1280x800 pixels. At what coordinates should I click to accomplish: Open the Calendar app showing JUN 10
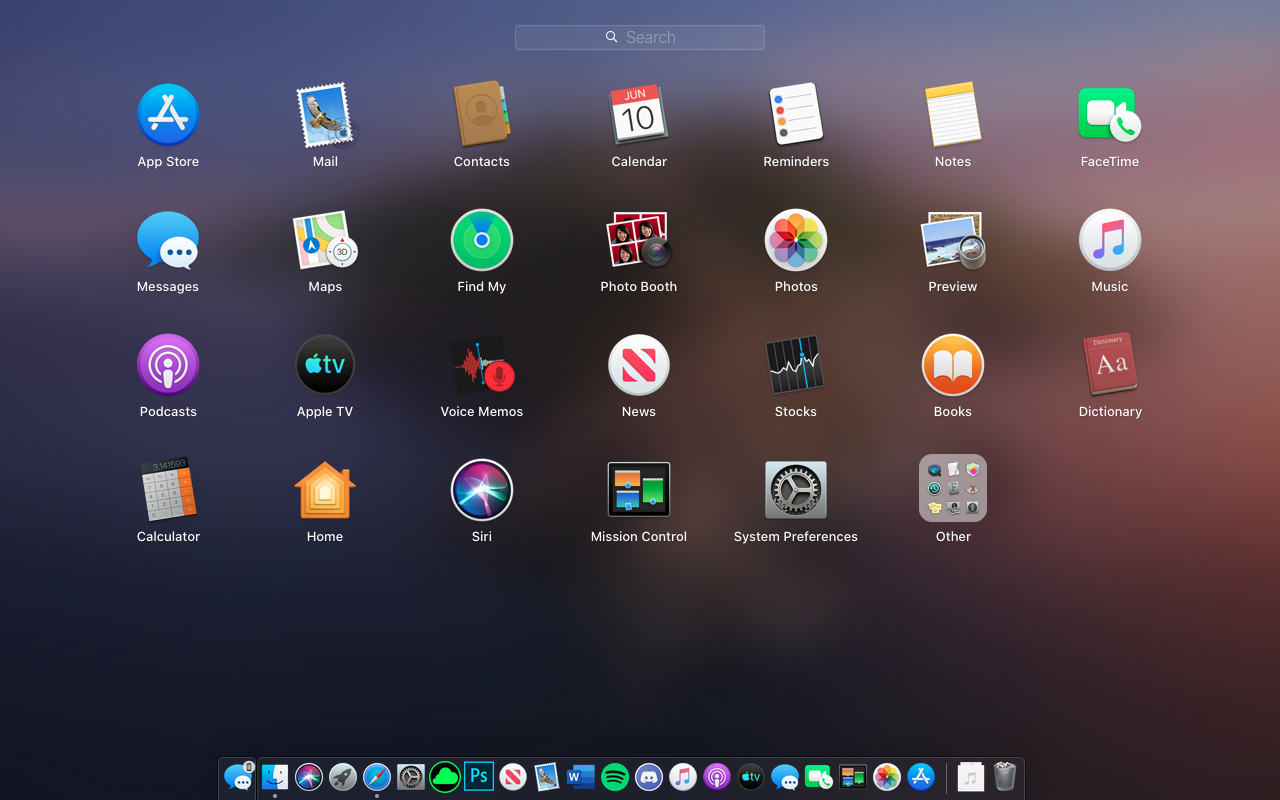pos(639,115)
